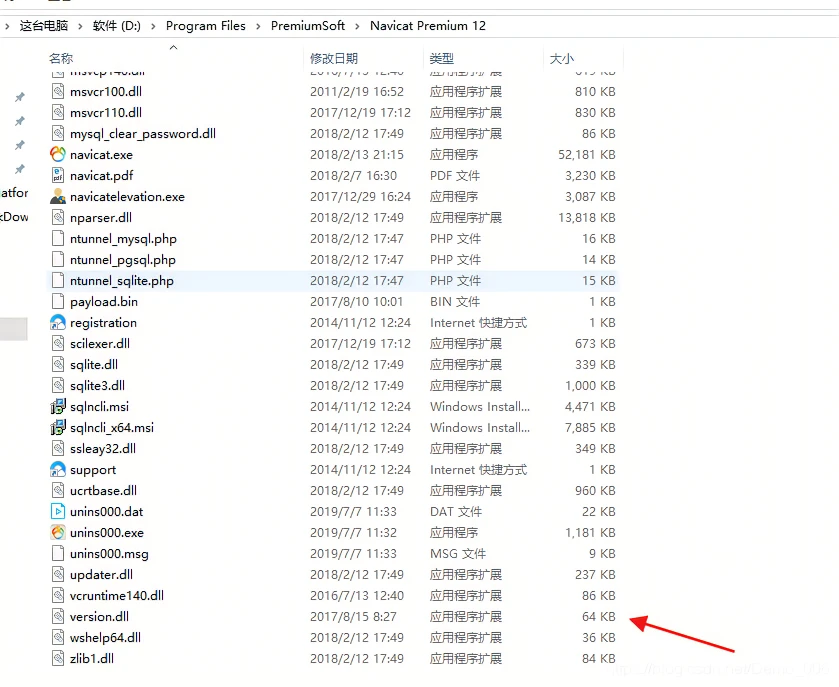Sort by 类型 column header
Viewport: 839px width, 687px height.
click(x=442, y=58)
